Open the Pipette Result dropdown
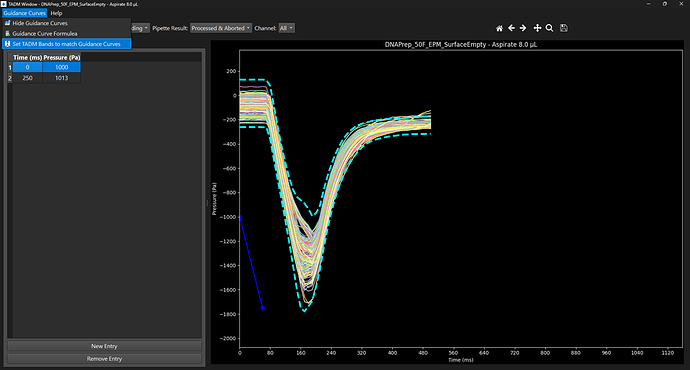Screen dimensions: 690x370 click(x=221, y=28)
